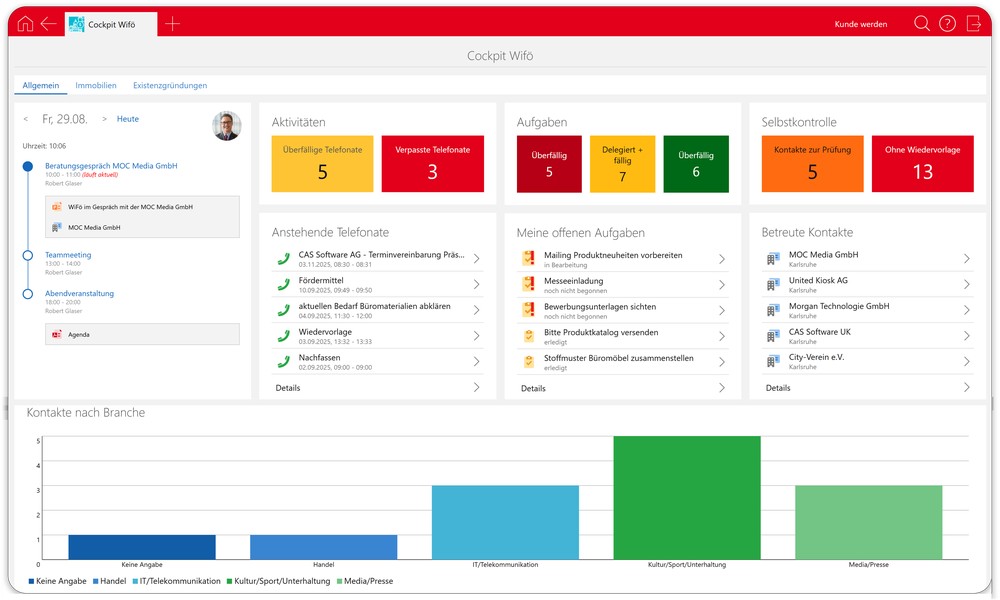This screenshot has width=1000, height=600.
Task: Open the Überfällige Telefonate yellow tile
Action: tap(322, 164)
